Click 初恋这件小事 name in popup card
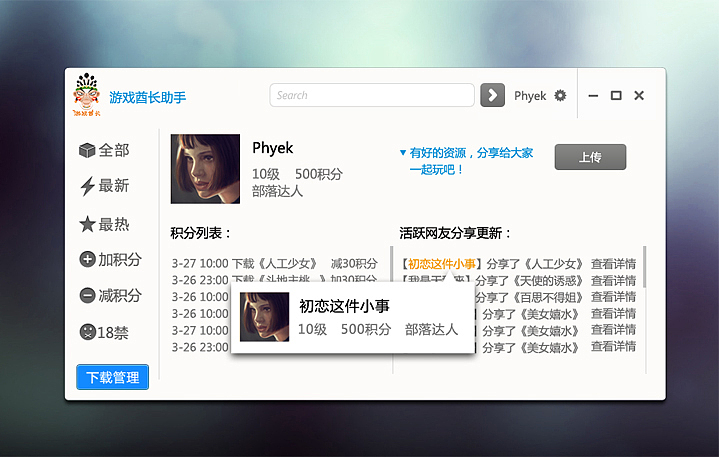 point(344,306)
